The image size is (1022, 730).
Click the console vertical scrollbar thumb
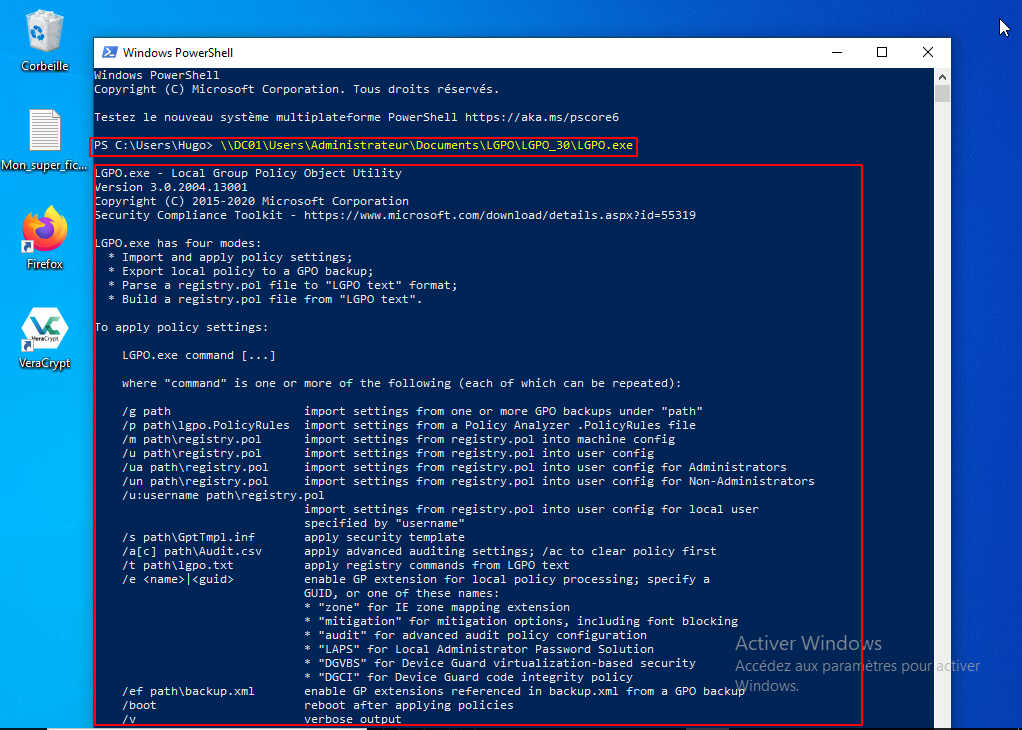point(942,94)
